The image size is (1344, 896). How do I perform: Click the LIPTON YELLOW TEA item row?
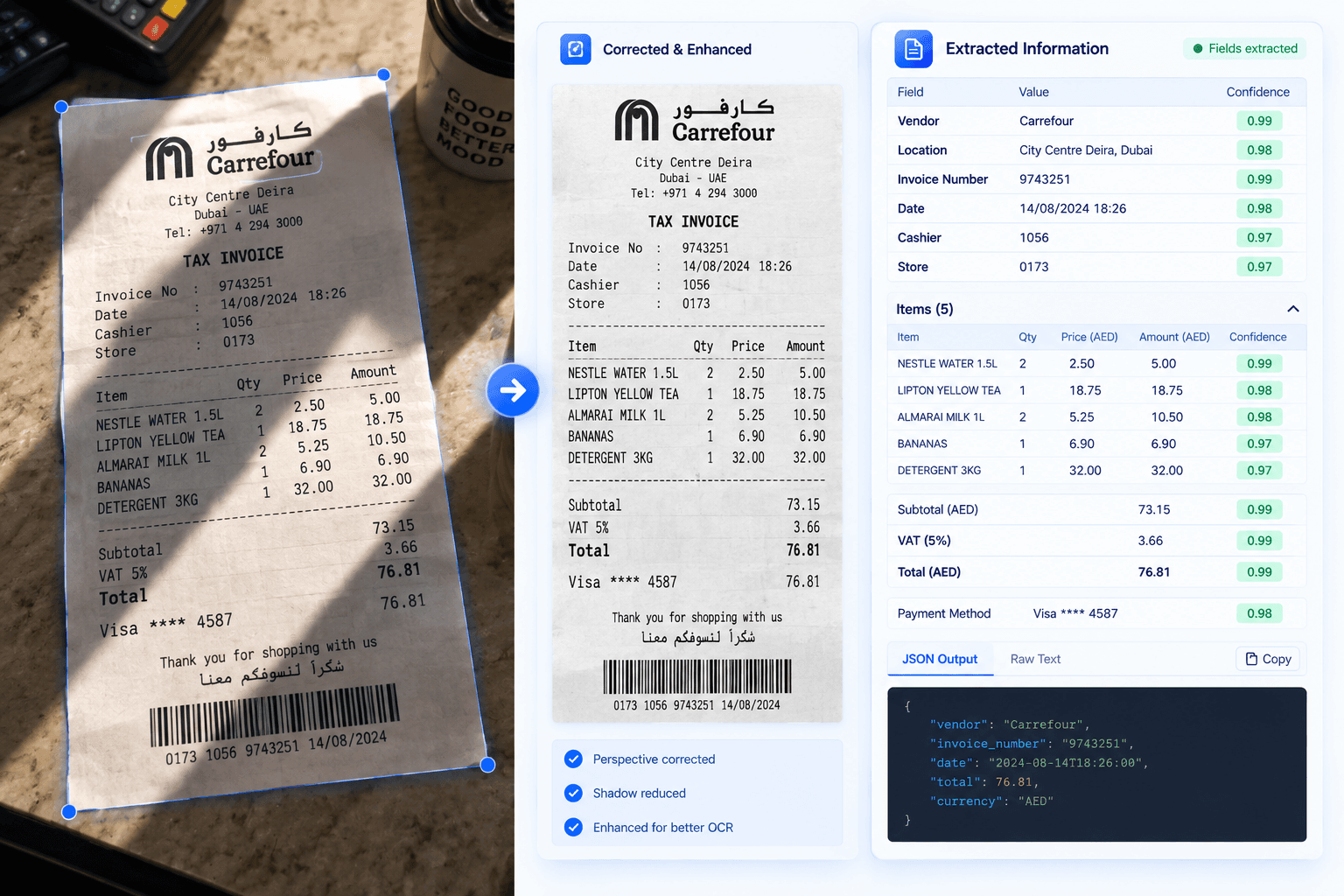(x=1097, y=390)
